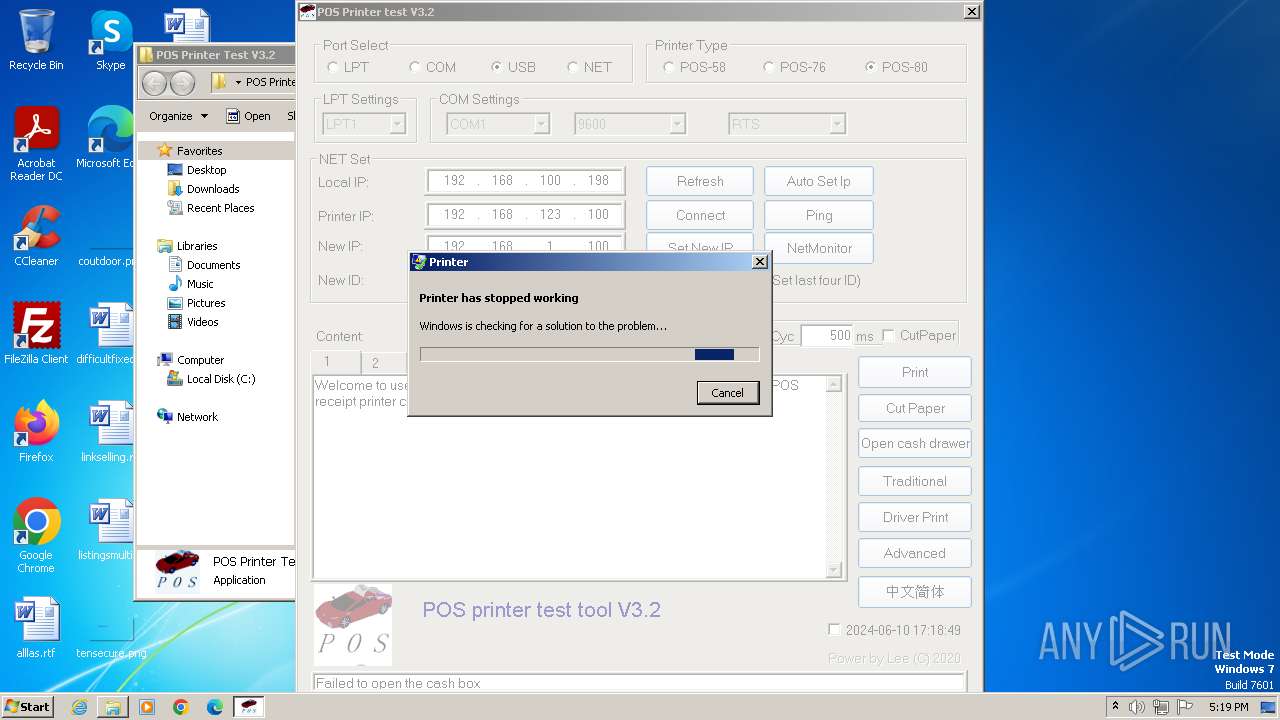The height and width of the screenshot is (720, 1280).
Task: Open Windows Explorer from taskbar
Action: pos(113,707)
